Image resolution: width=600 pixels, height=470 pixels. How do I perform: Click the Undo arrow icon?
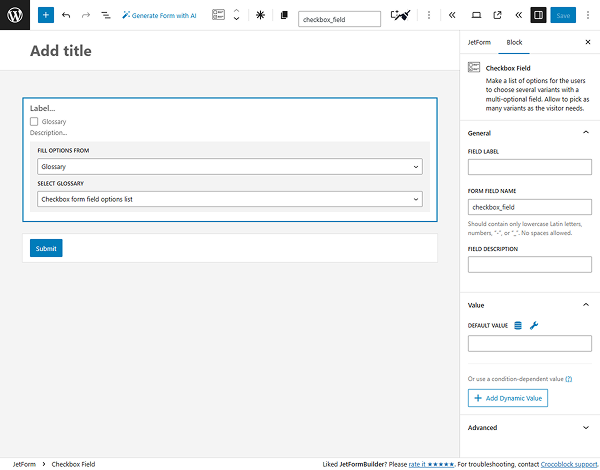pos(66,15)
